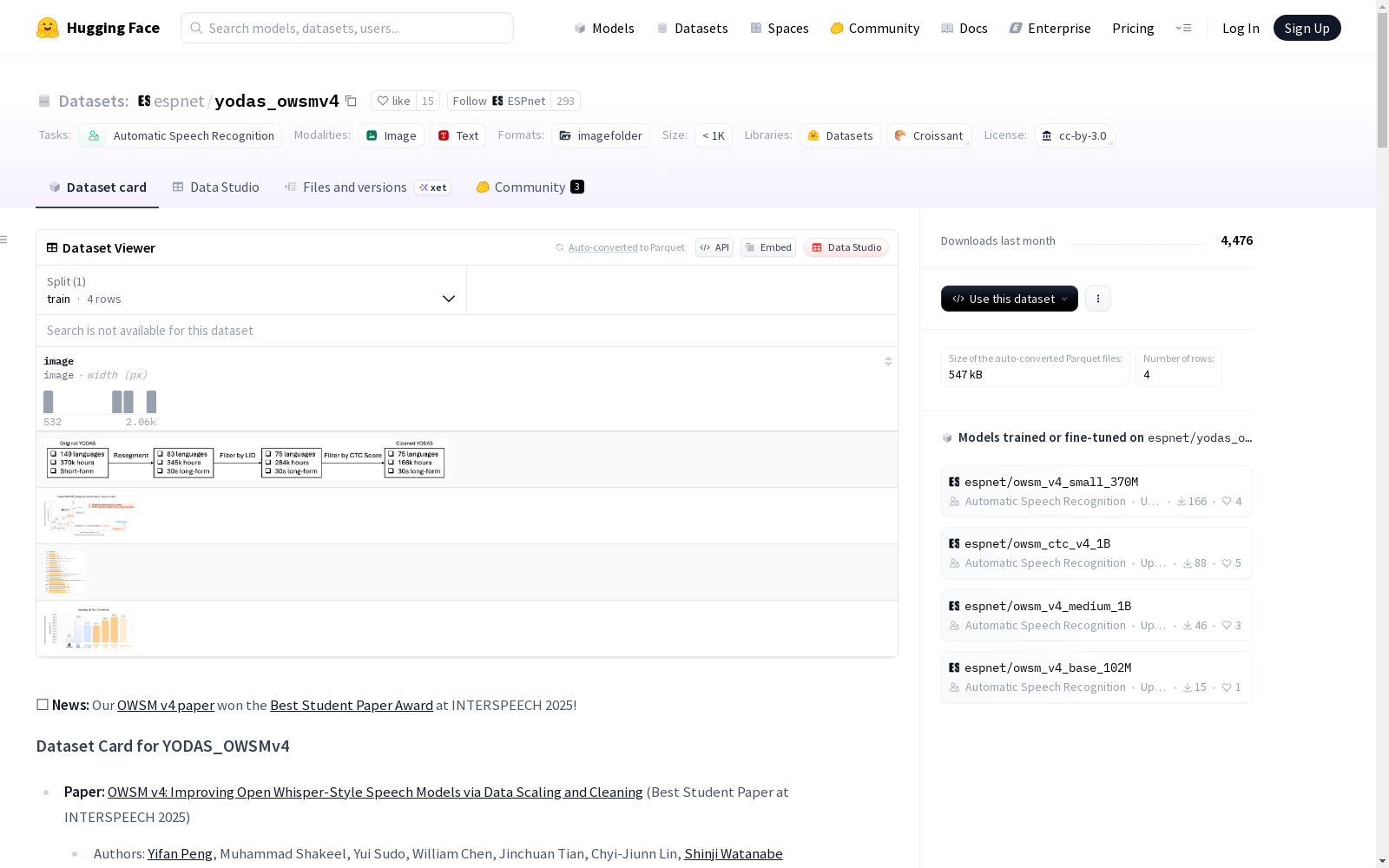Click the Embed button
This screenshot has height=868, width=1389.
(768, 247)
